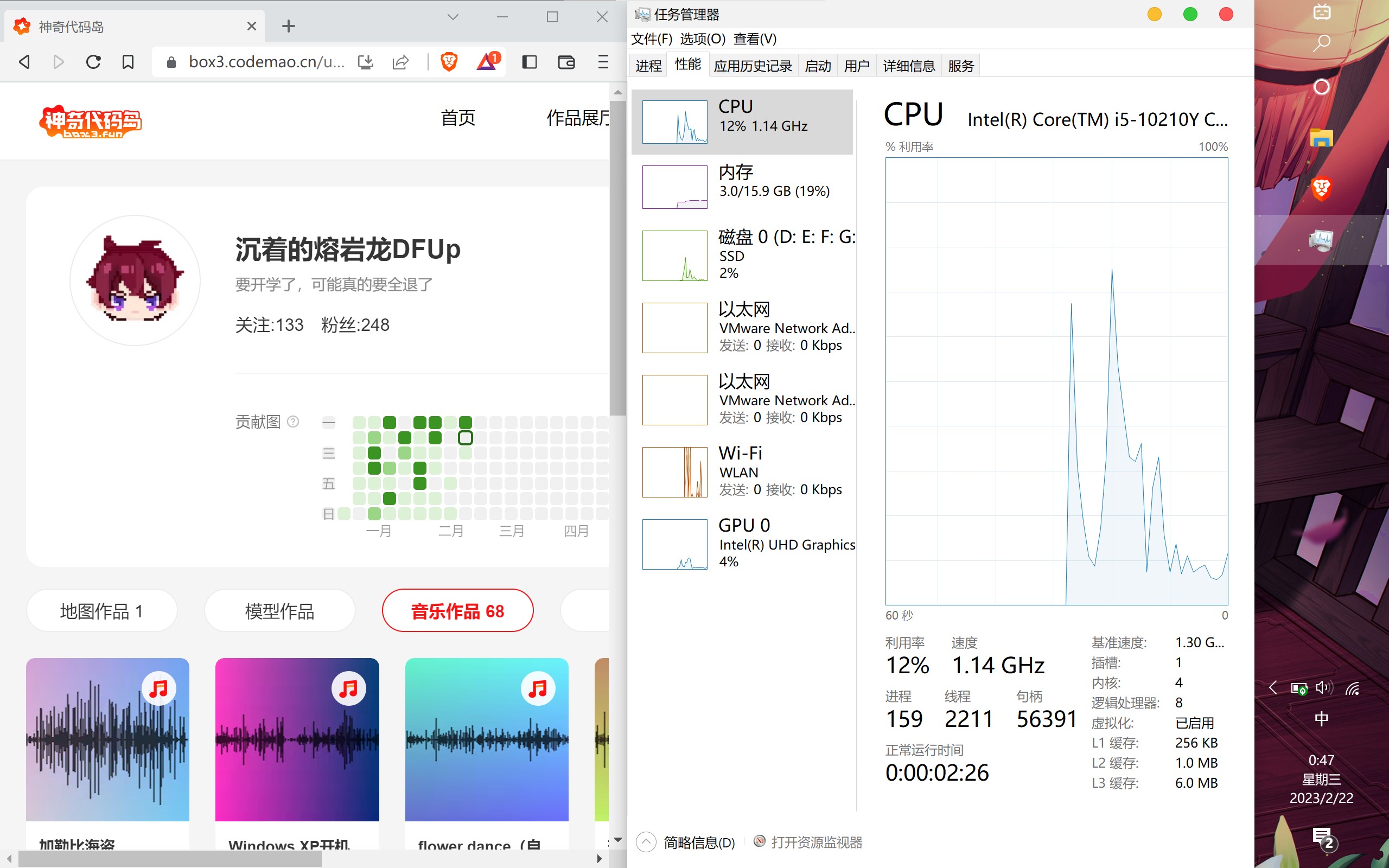Image resolution: width=1389 pixels, height=868 pixels.
Task: Toggle the 中 input method indicator
Action: (x=1321, y=719)
